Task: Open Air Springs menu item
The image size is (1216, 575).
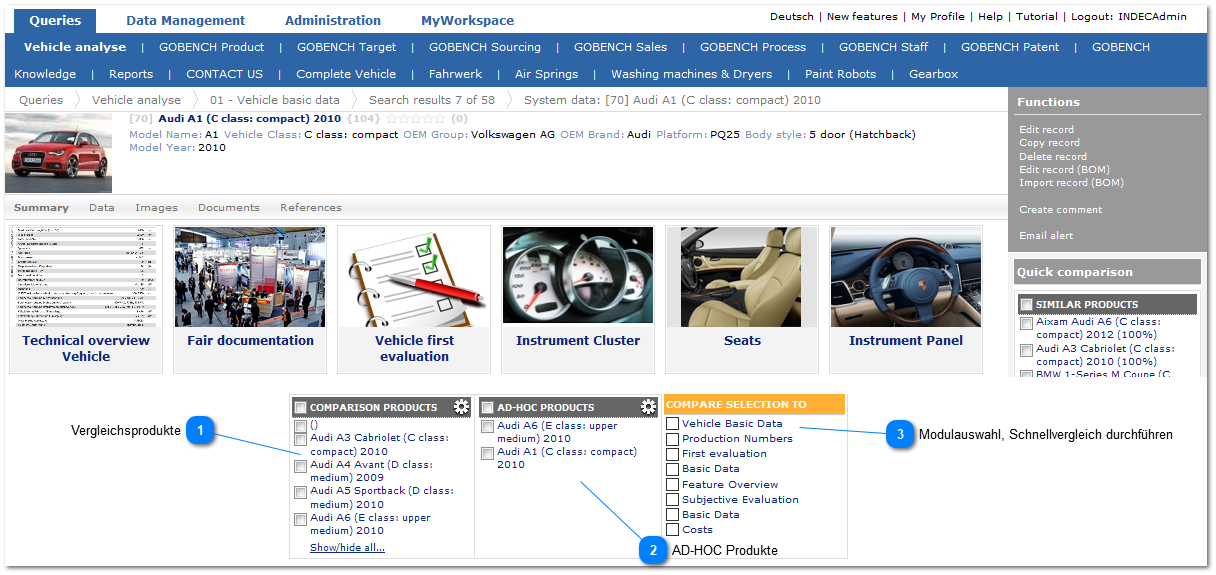Action: (x=546, y=74)
